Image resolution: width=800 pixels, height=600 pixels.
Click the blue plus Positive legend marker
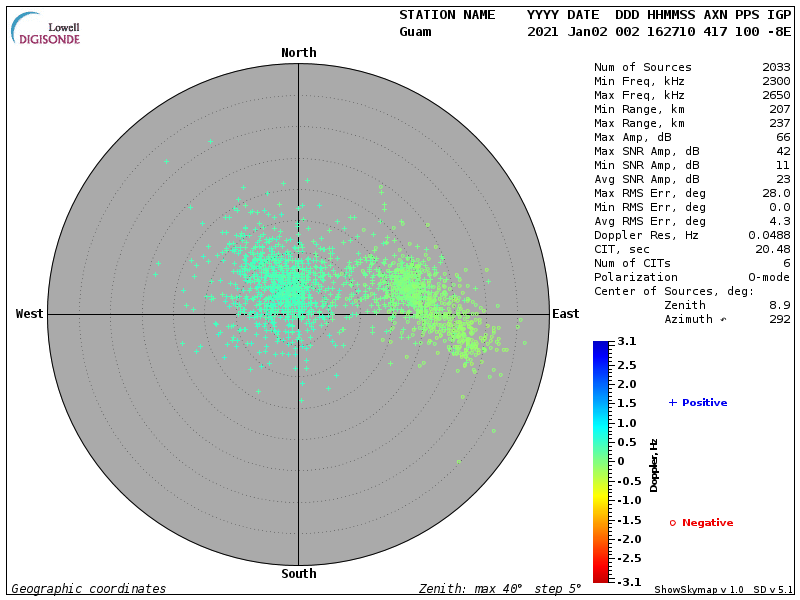coord(673,403)
